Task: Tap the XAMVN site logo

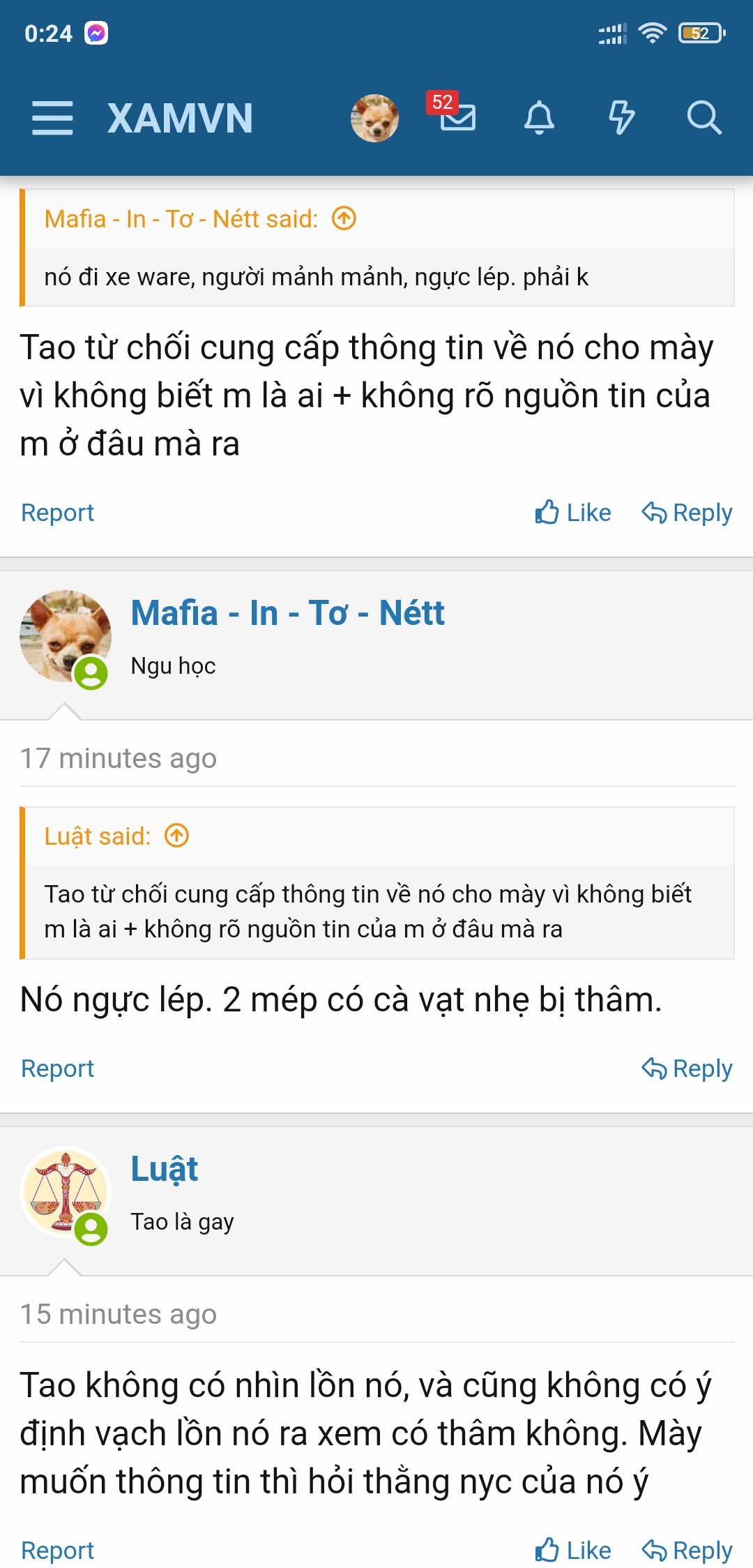Action: [180, 118]
